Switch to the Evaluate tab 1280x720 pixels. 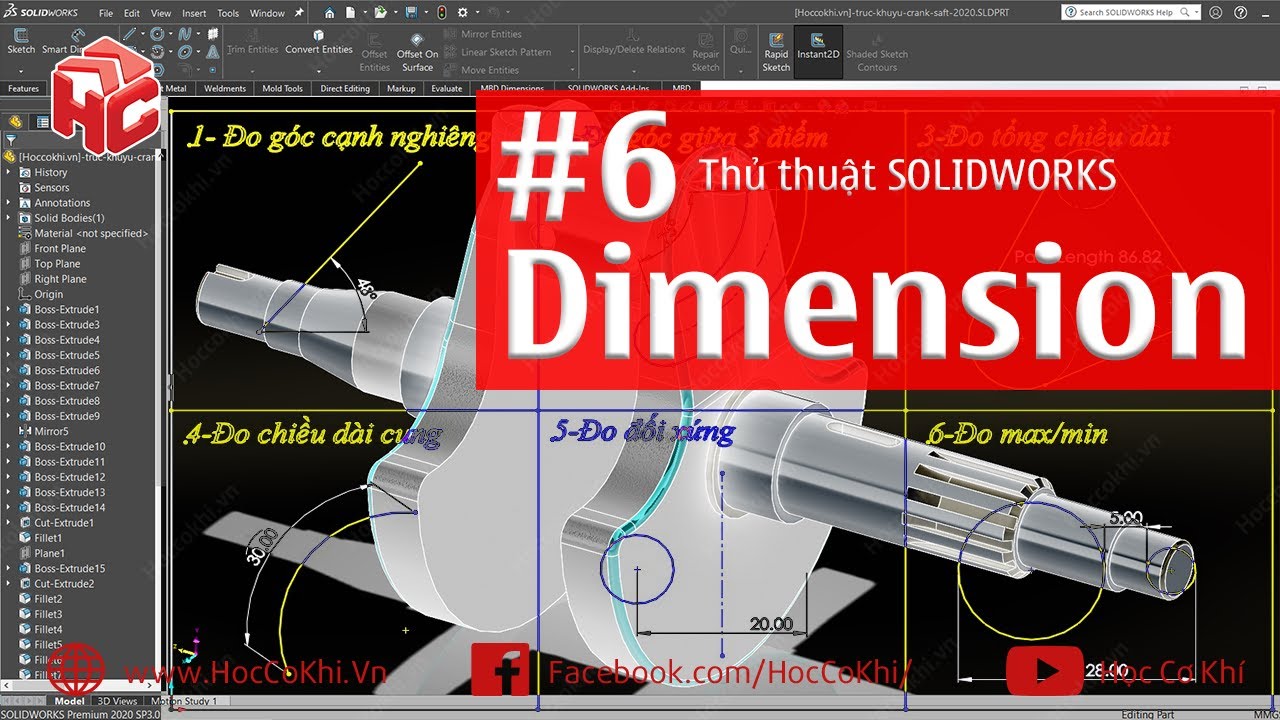coord(447,88)
